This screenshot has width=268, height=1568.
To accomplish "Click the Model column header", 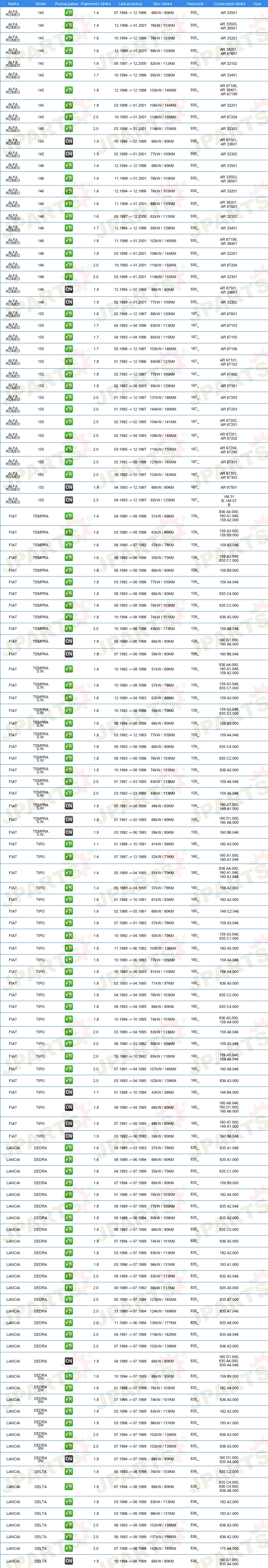I will point(41,4).
